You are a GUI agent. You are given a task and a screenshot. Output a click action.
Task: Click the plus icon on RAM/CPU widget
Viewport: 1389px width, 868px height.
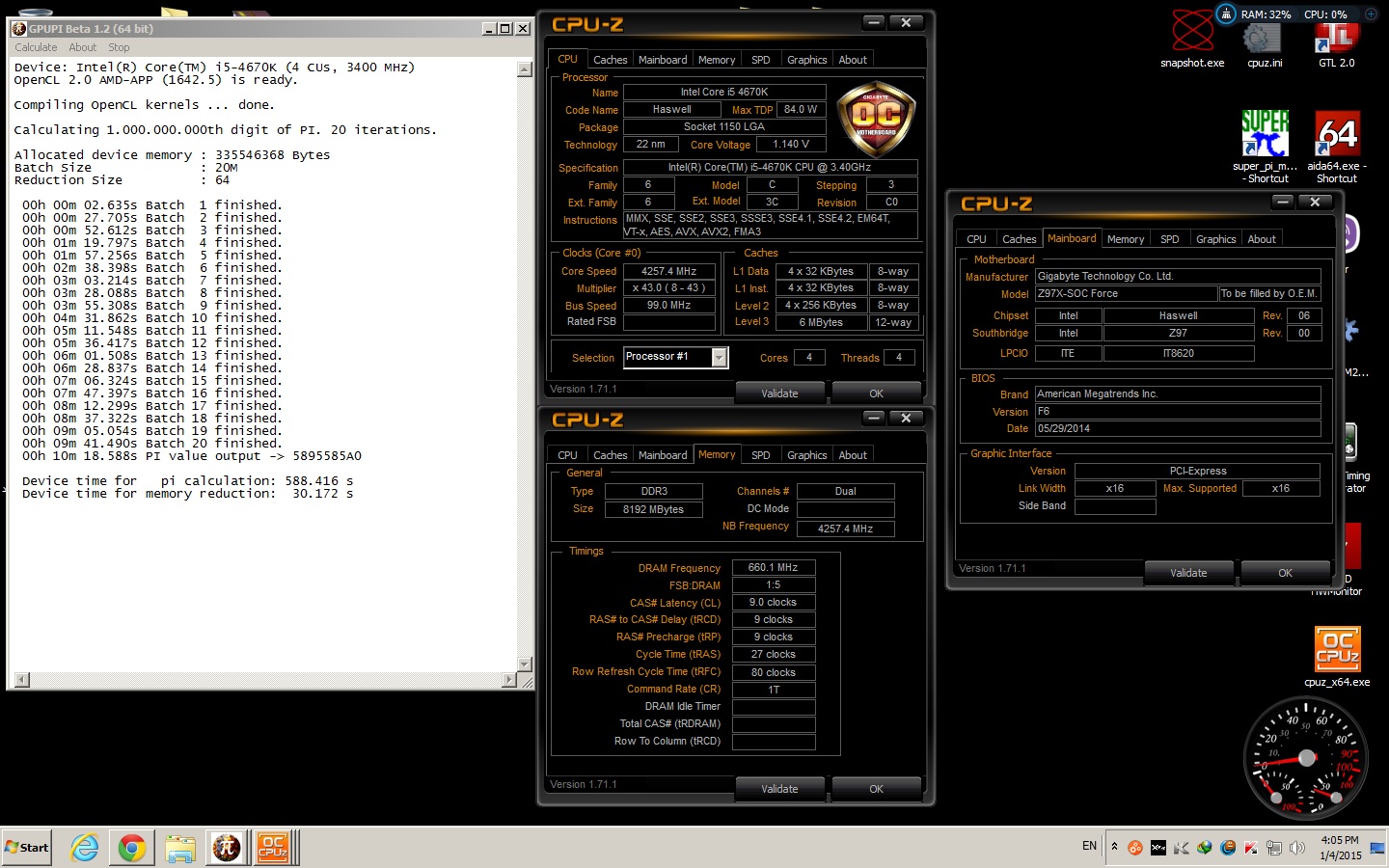[1371, 14]
